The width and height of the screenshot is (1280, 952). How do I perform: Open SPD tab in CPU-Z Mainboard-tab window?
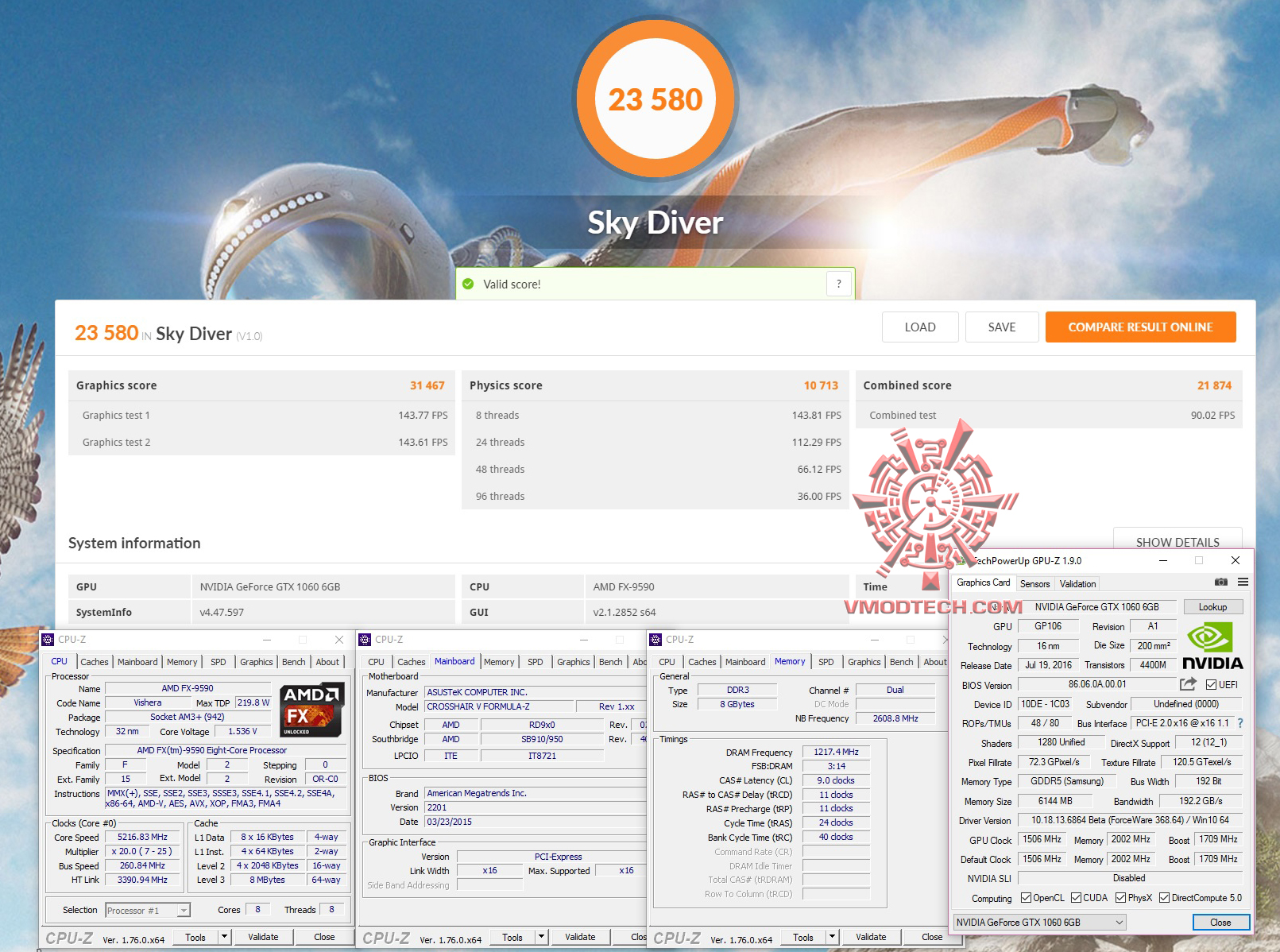pos(536,662)
